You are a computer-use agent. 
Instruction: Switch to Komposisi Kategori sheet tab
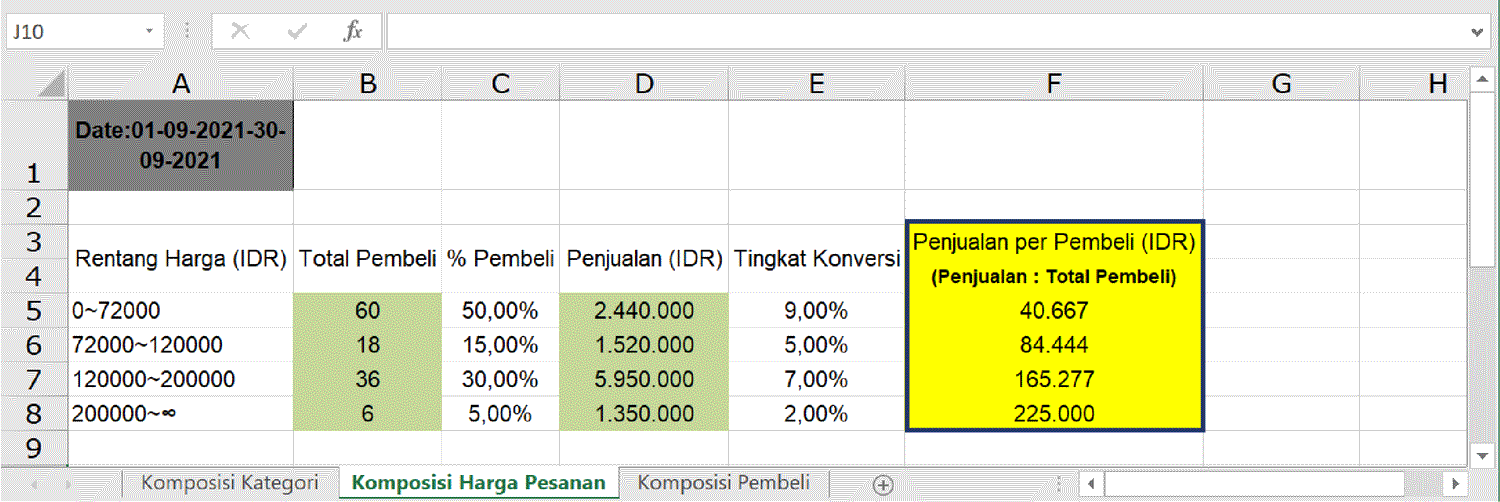[229, 483]
